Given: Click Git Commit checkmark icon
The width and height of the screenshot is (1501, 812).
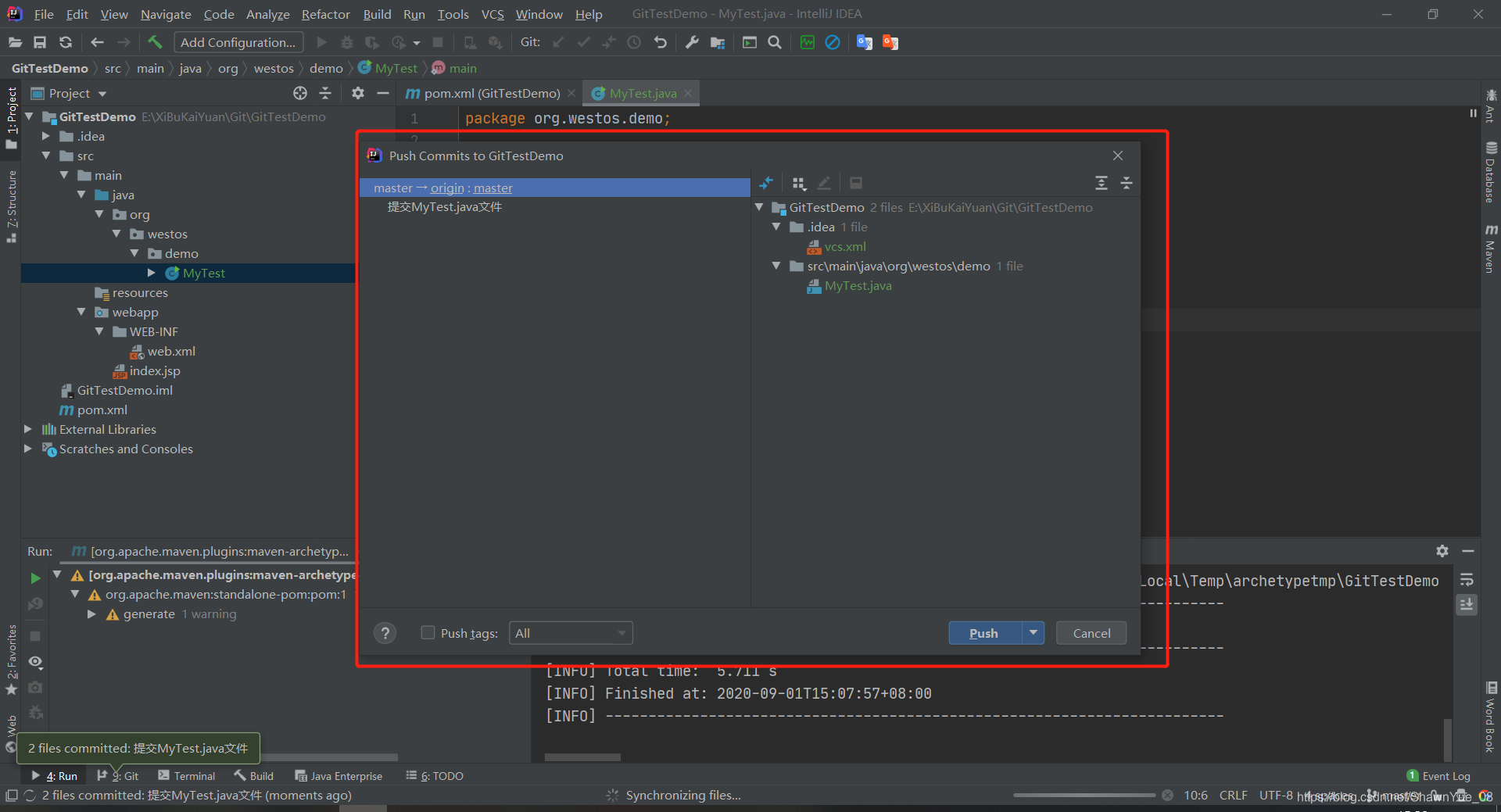Looking at the screenshot, I should click(x=583, y=42).
